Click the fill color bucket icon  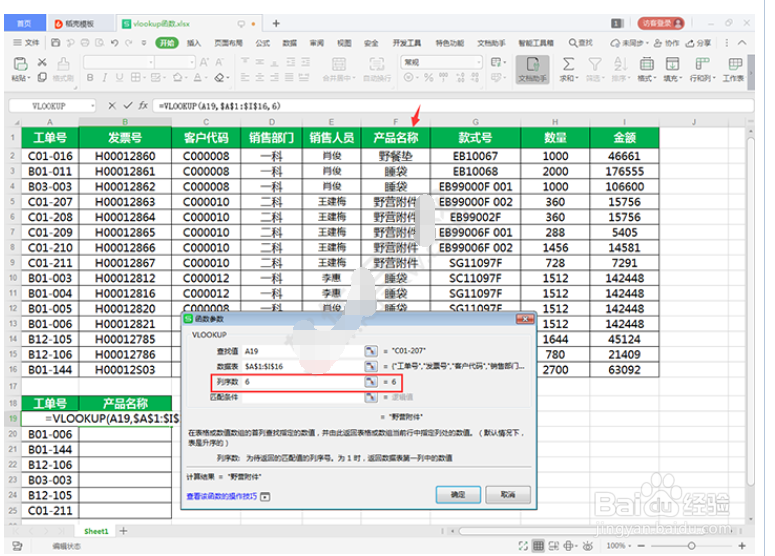(177, 78)
